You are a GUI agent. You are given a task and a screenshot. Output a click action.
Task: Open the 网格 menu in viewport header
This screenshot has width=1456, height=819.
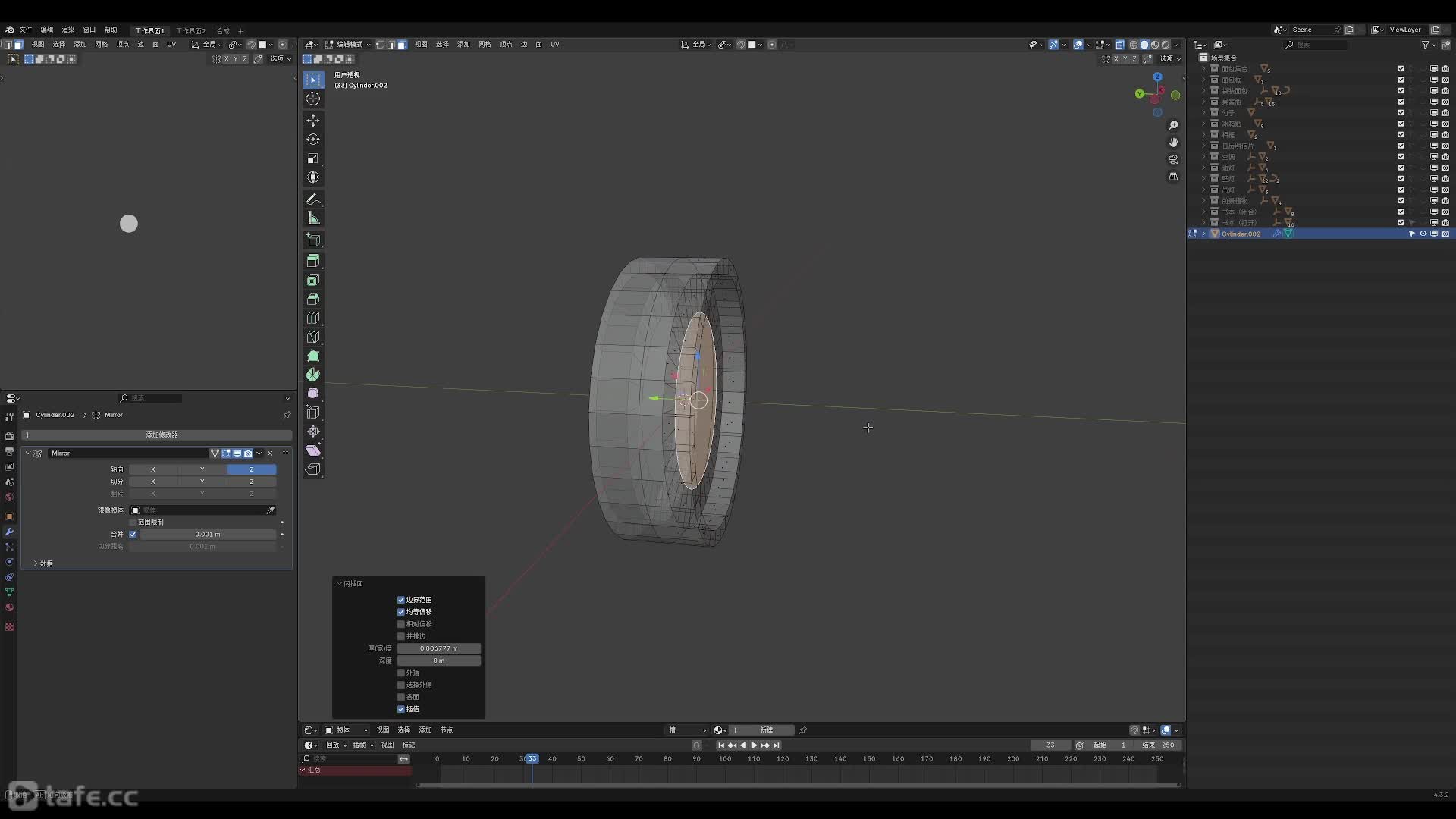click(485, 45)
